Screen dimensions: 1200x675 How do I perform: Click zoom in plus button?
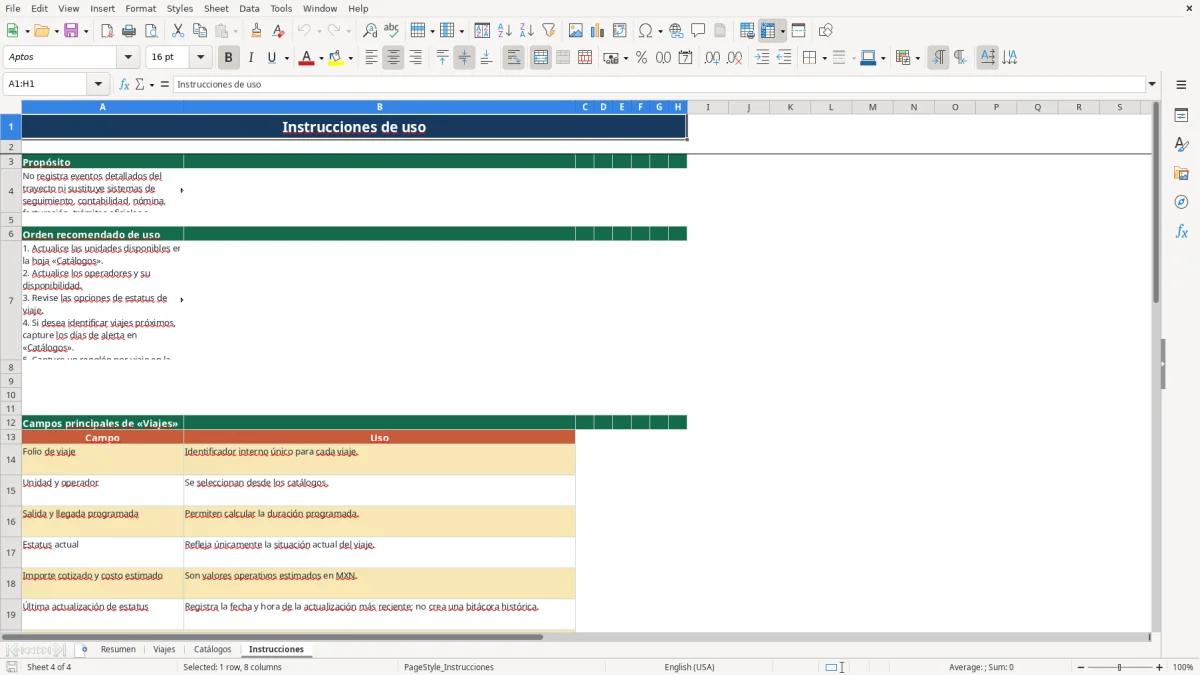coord(1159,667)
